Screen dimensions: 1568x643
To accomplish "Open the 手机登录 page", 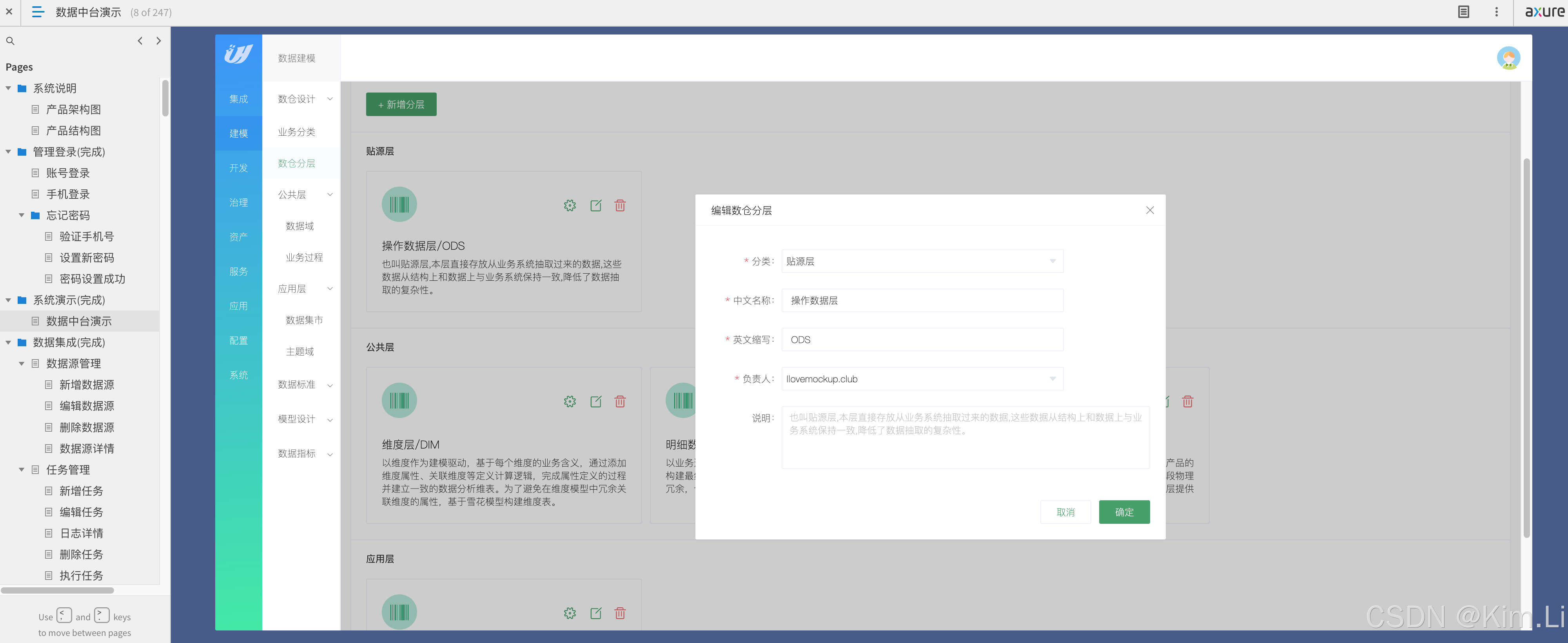I will pos(67,194).
